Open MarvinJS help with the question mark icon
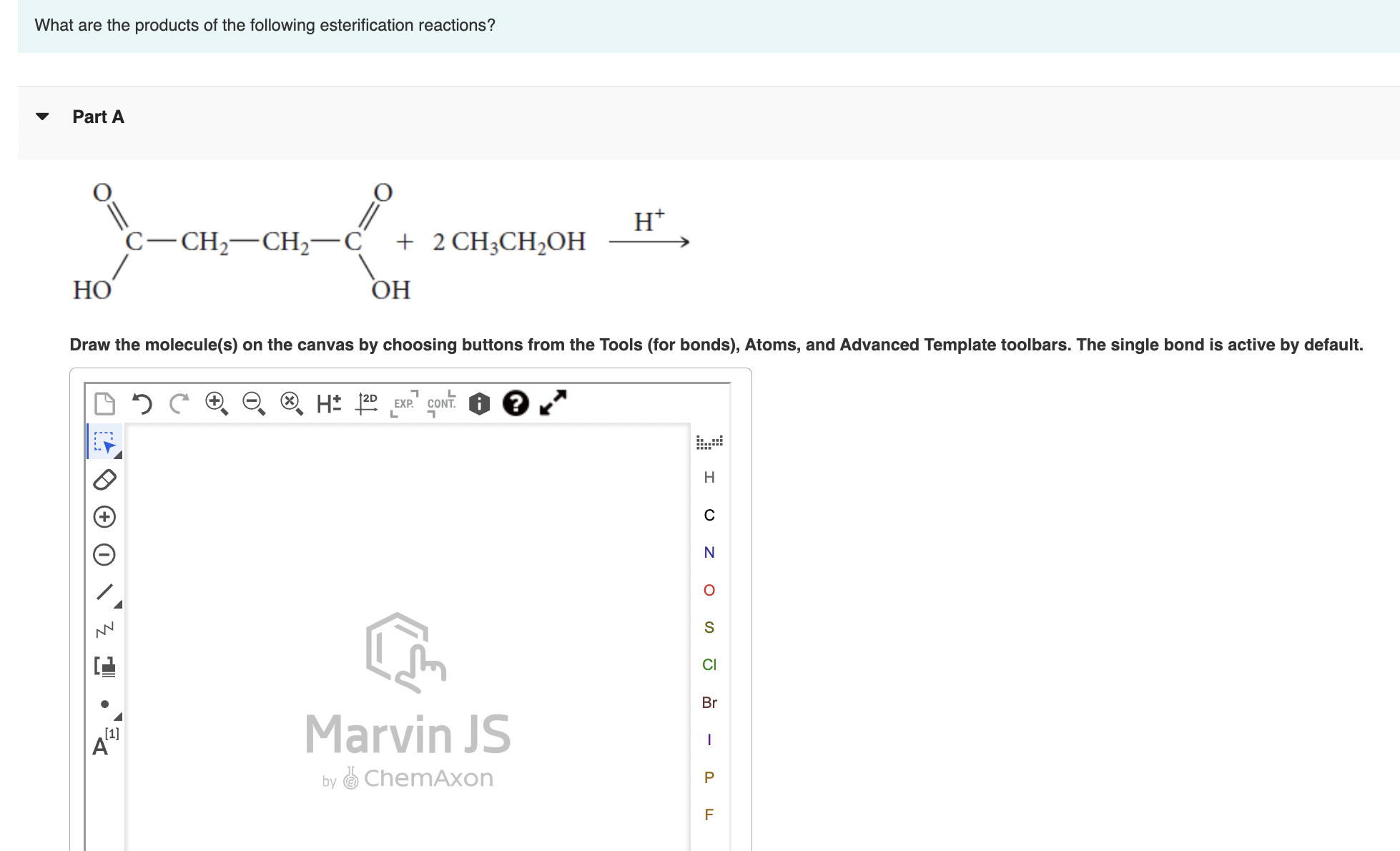This screenshot has width=1400, height=851. (515, 403)
